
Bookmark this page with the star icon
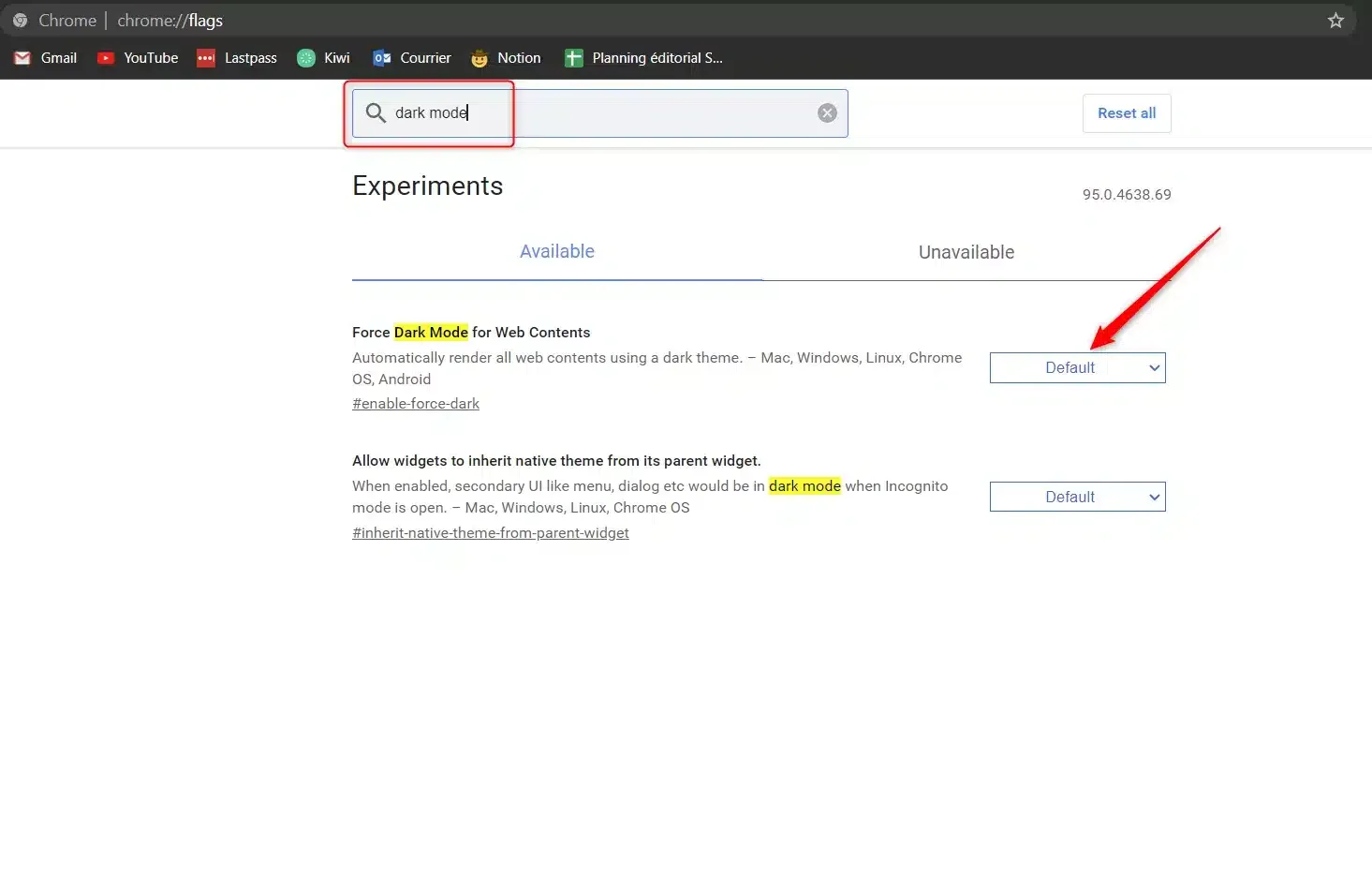pyautogui.click(x=1335, y=21)
